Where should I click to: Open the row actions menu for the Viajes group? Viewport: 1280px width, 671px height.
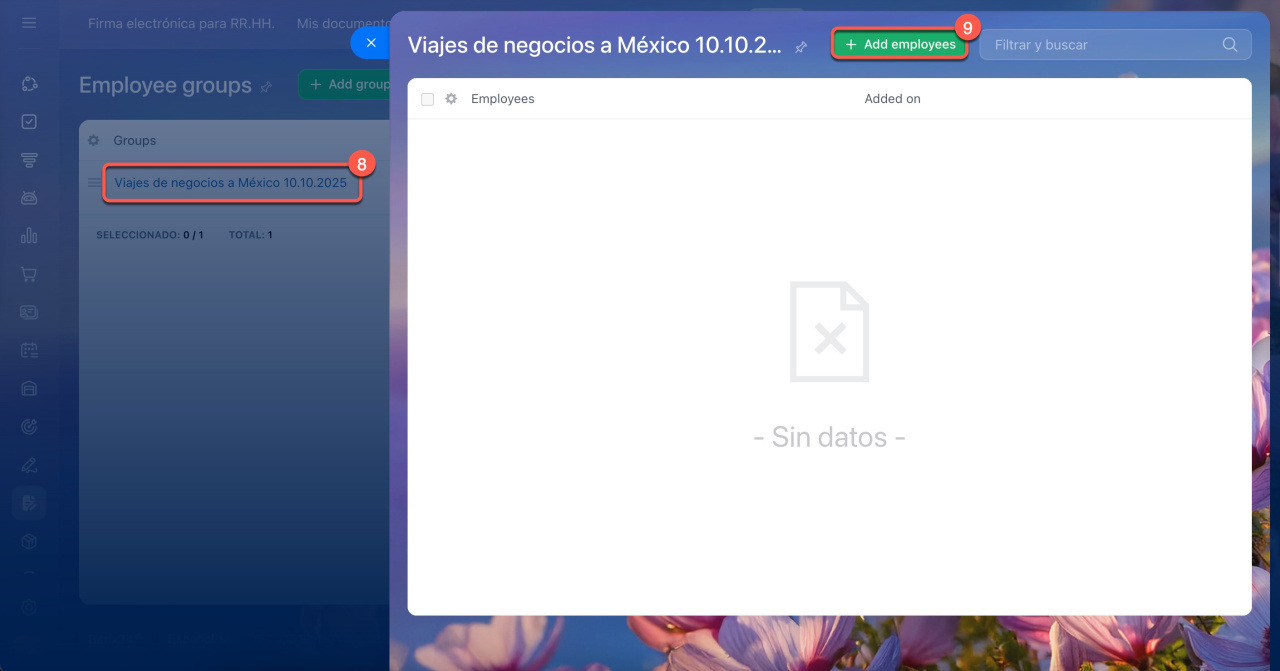coord(94,183)
